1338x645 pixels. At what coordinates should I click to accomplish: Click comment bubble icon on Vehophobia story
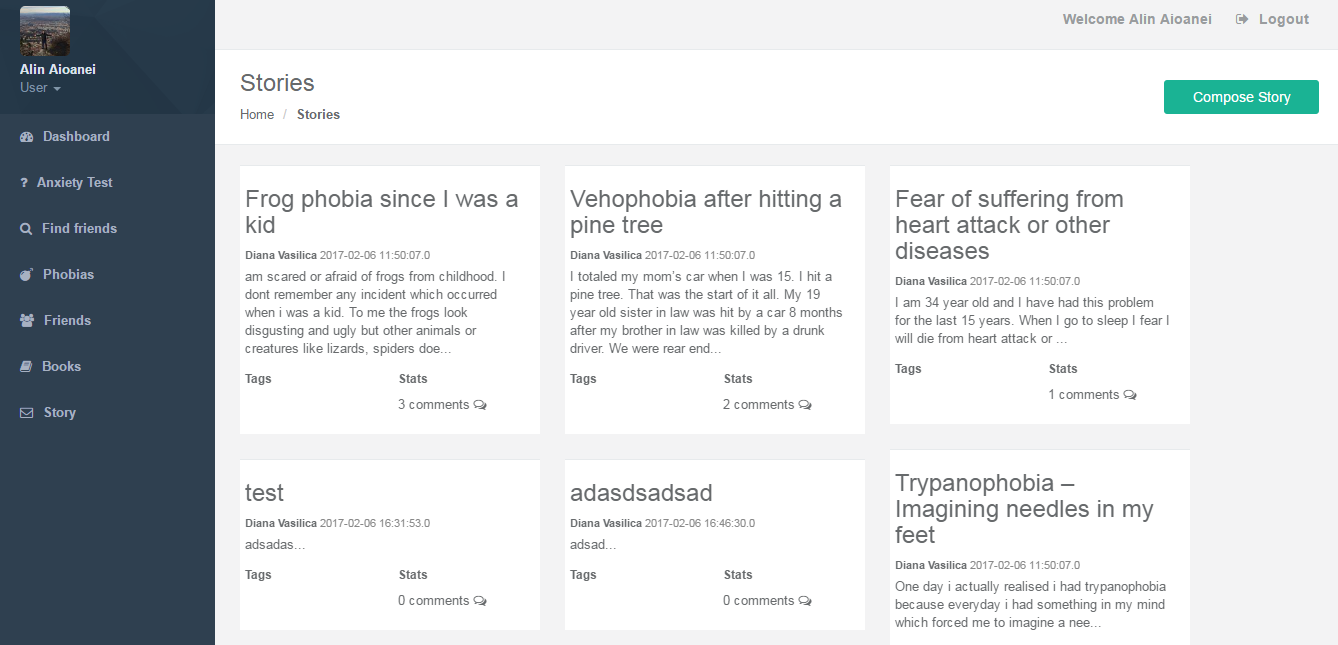click(x=805, y=405)
